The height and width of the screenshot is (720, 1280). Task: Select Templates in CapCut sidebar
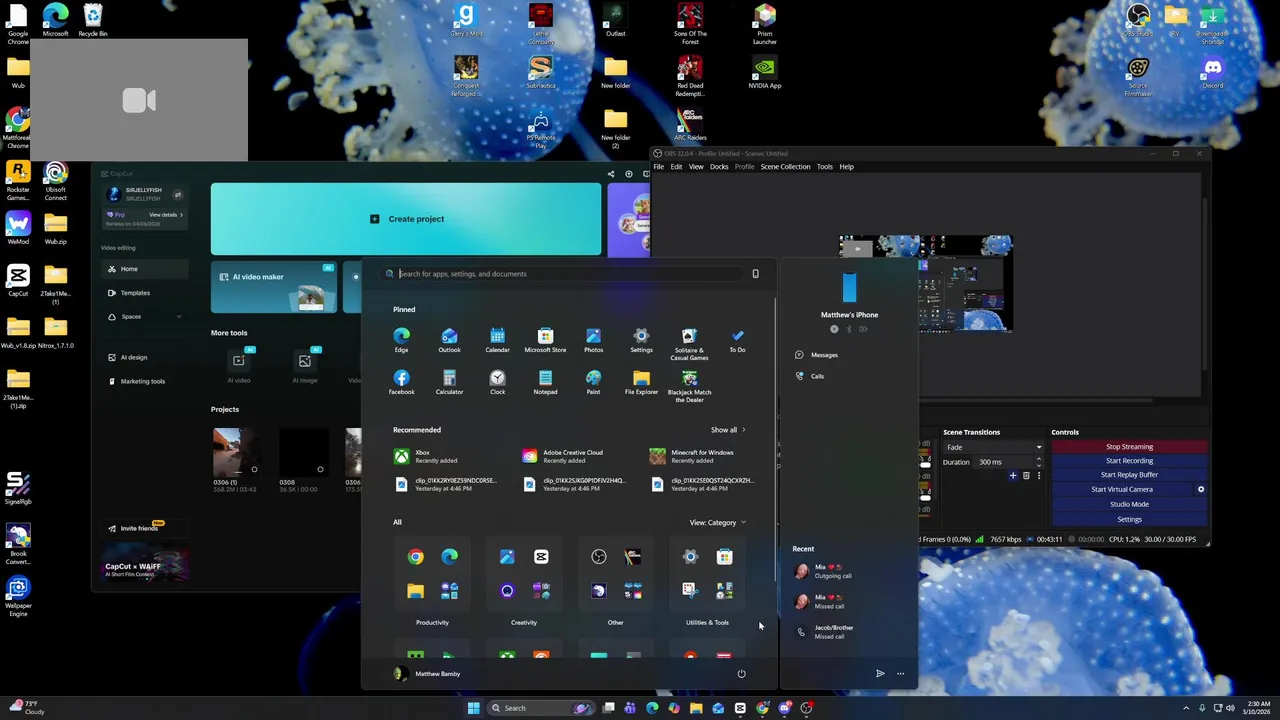tap(145, 293)
